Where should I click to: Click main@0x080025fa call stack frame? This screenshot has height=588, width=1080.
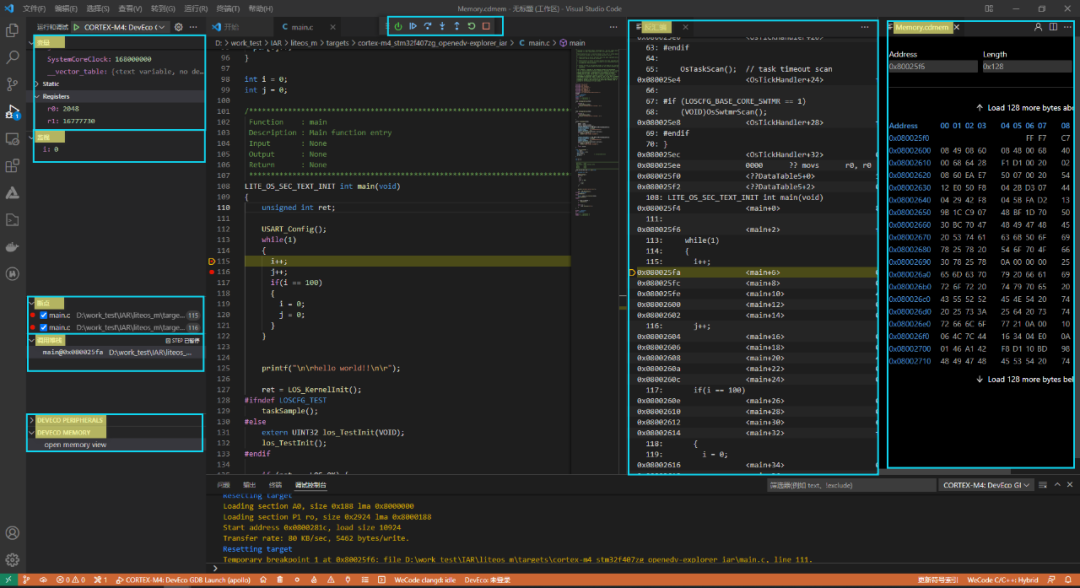tap(116, 353)
